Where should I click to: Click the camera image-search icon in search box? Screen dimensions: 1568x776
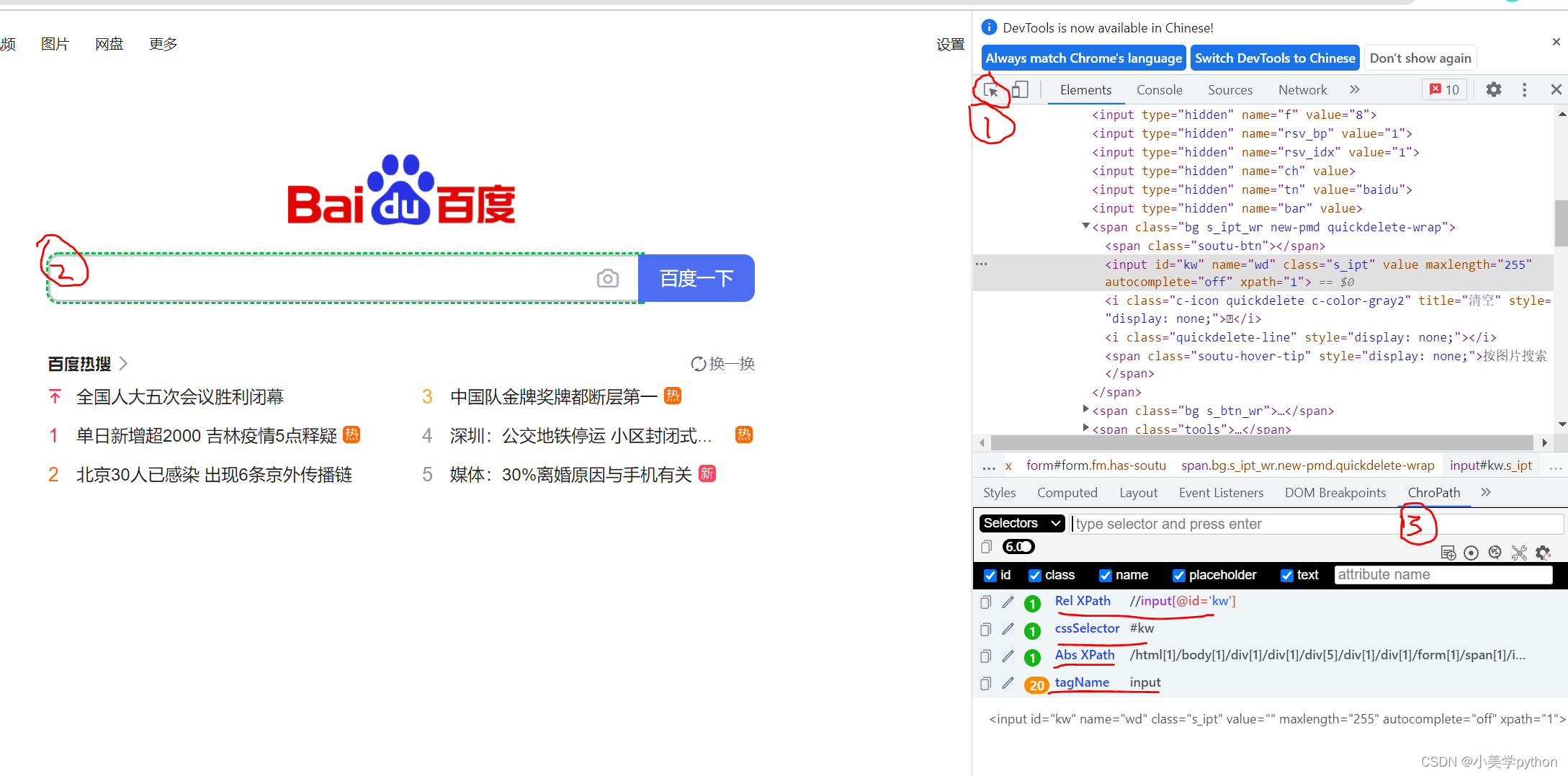pos(608,278)
